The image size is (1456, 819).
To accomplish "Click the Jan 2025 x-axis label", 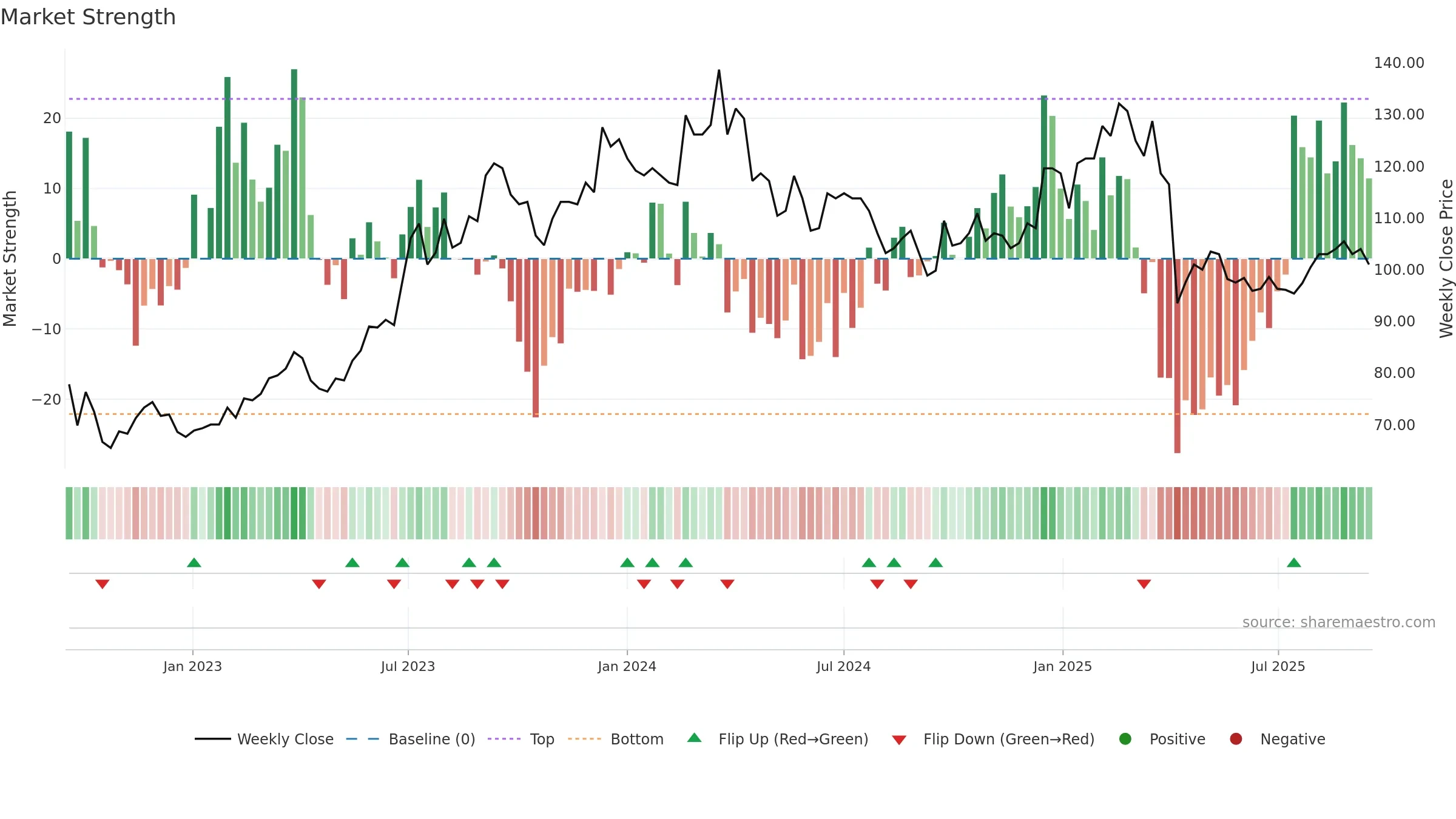I will [x=1062, y=666].
